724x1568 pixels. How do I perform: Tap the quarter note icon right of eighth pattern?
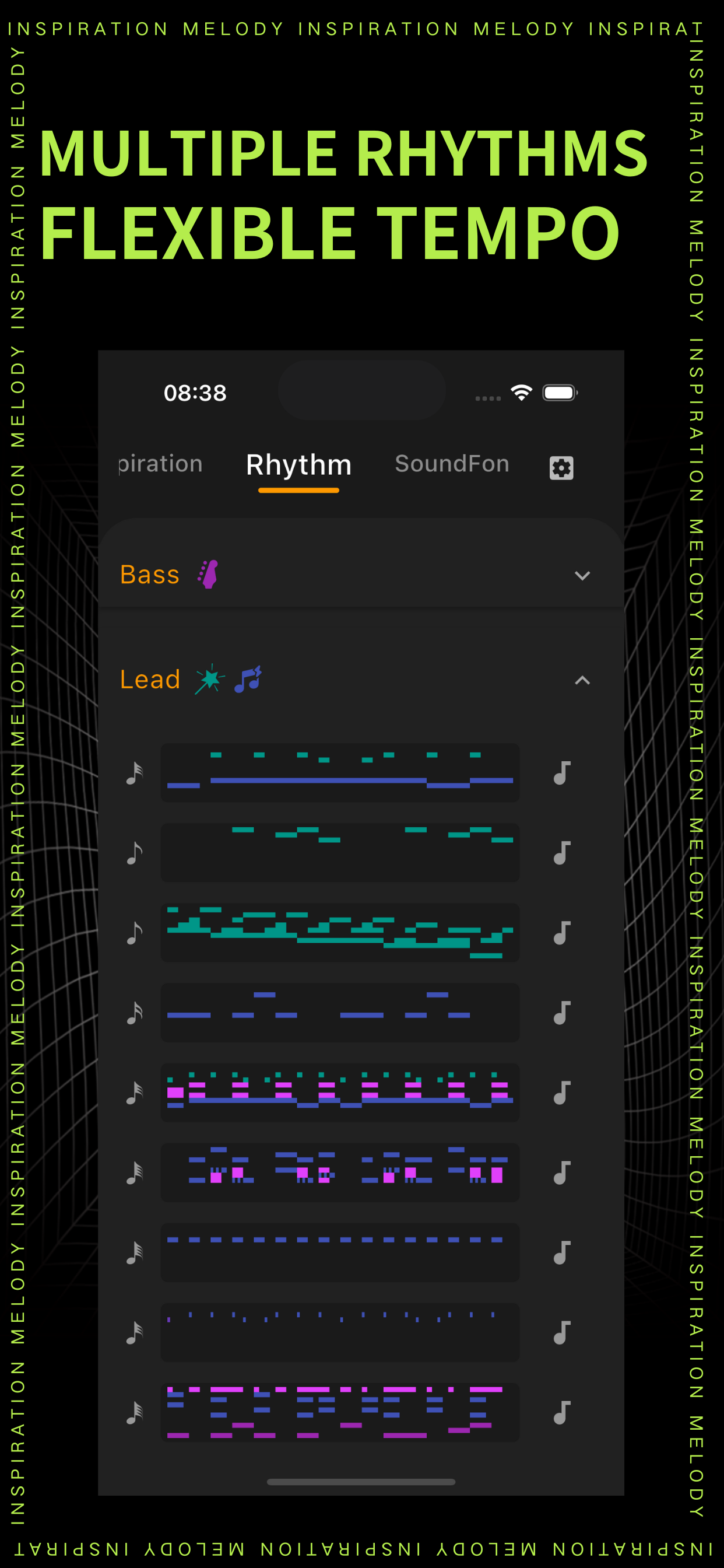point(561,1333)
